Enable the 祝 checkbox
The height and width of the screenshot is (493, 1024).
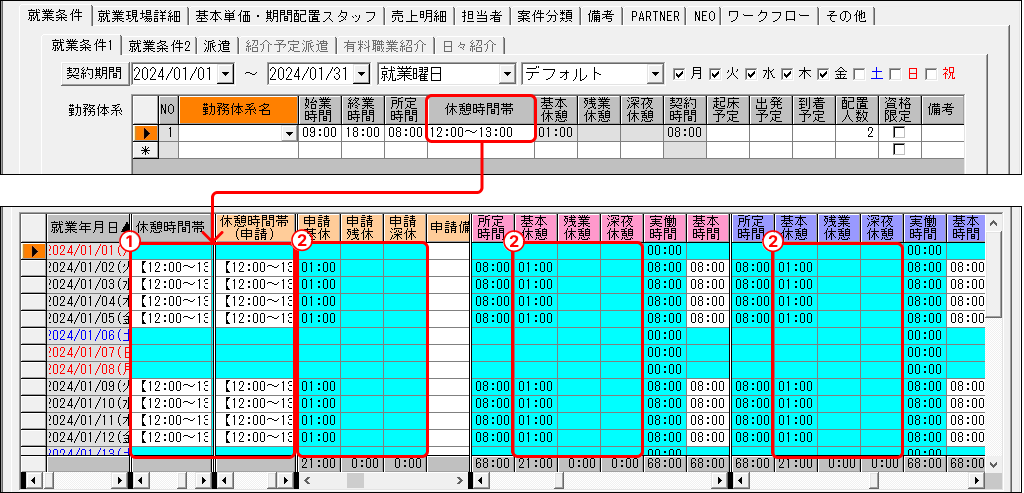click(931, 73)
